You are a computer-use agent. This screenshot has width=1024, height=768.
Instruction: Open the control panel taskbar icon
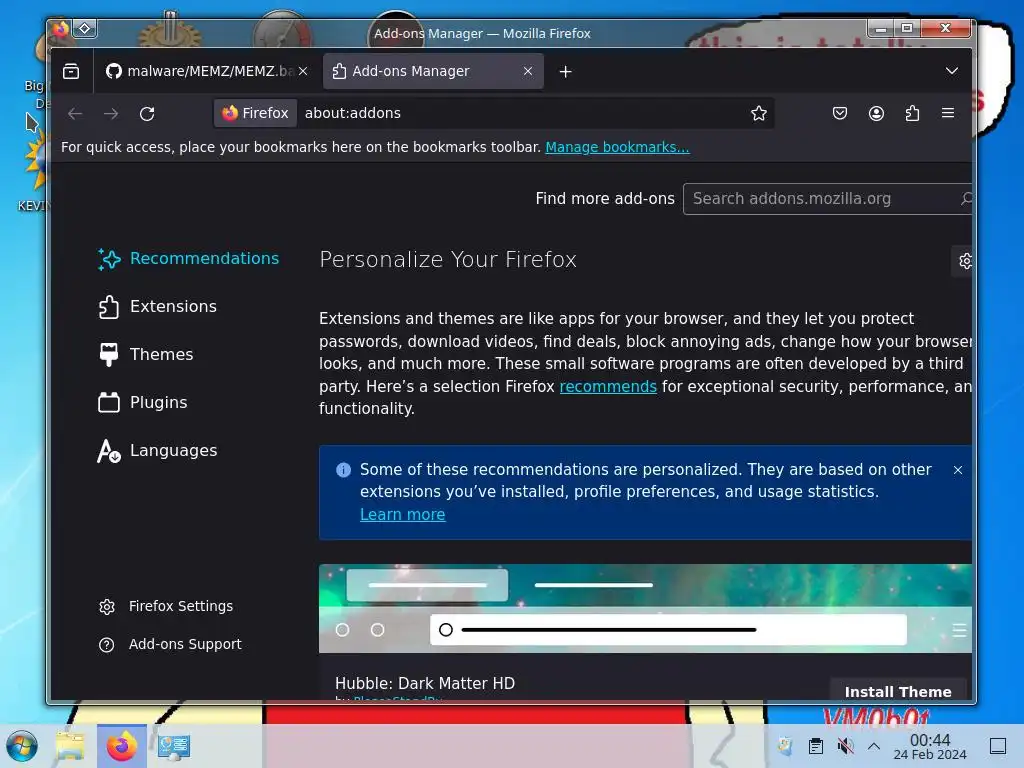173,746
